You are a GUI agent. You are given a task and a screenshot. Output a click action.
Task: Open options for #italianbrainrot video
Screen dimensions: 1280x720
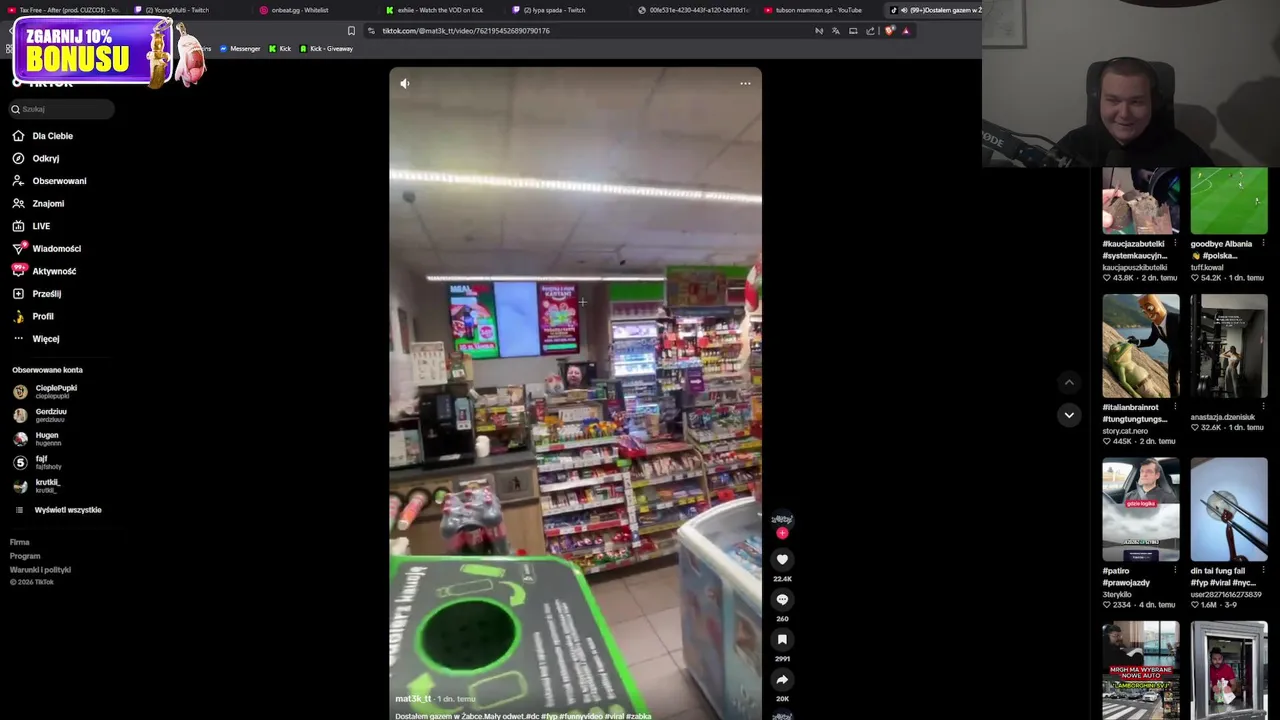click(1175, 408)
